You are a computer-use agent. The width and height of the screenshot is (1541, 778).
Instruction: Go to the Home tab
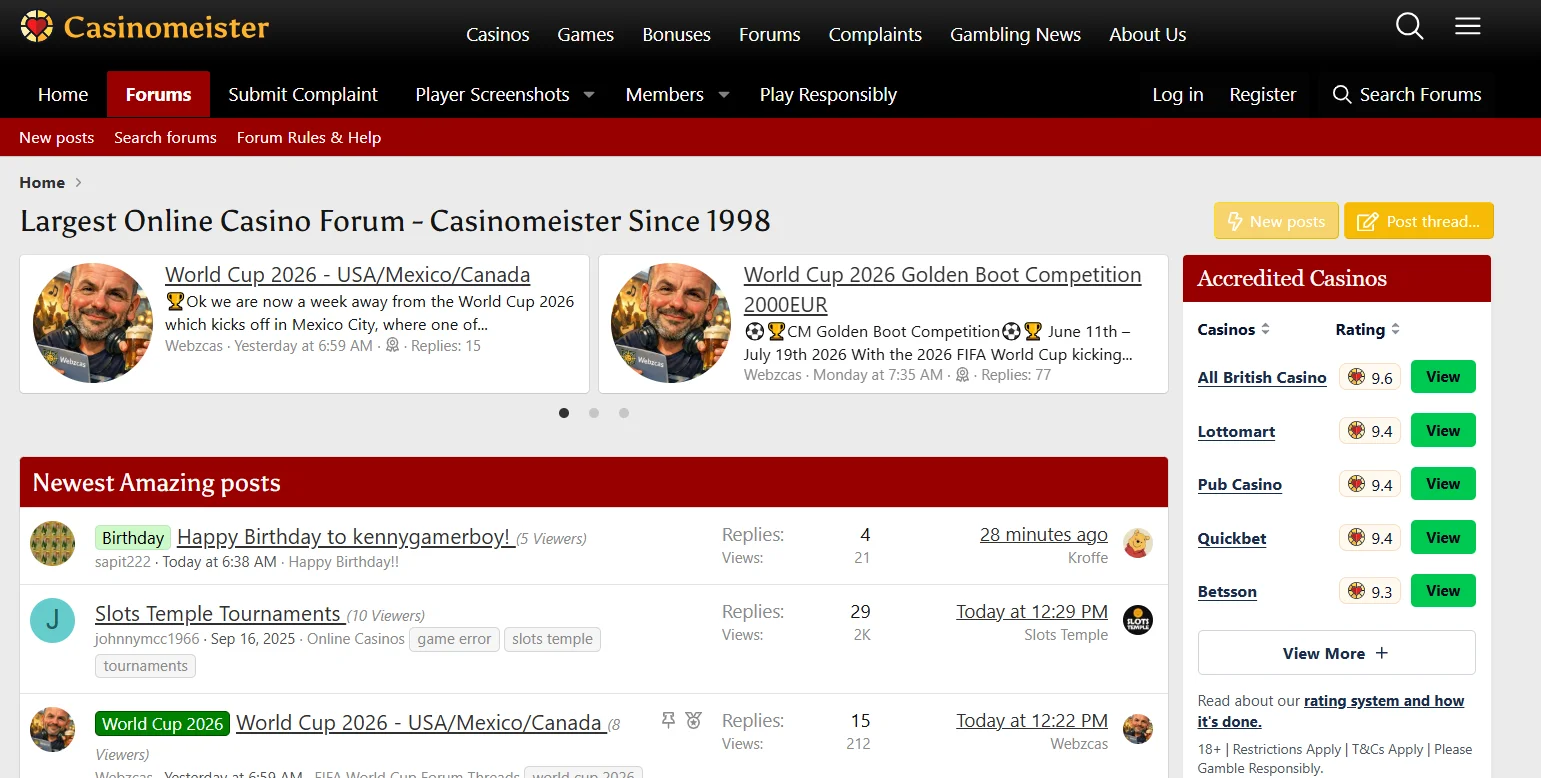coord(63,94)
